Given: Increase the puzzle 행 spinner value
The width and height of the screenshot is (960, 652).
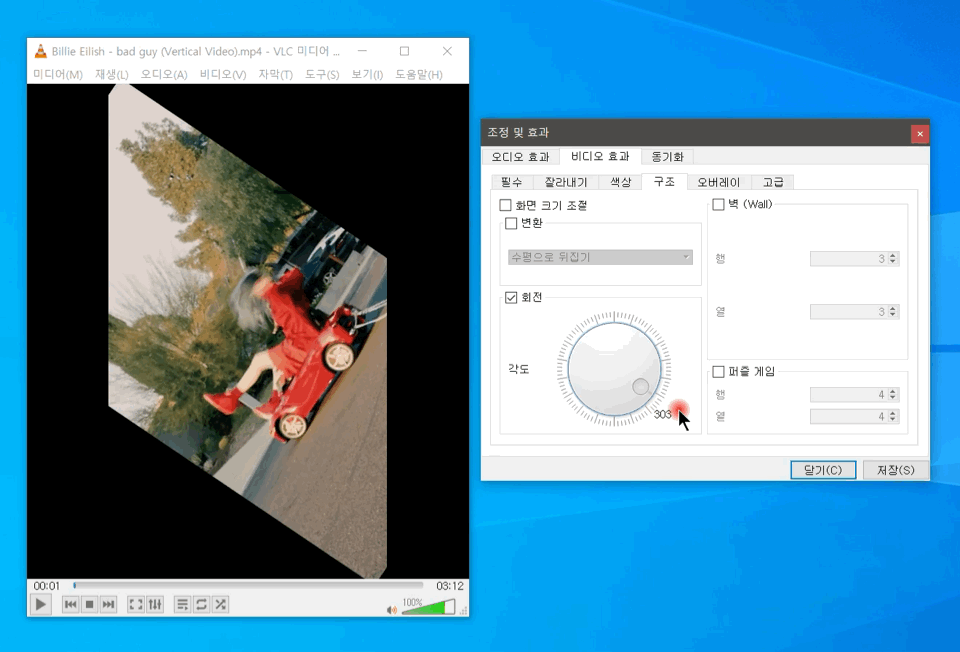Looking at the screenshot, I should 893,391.
